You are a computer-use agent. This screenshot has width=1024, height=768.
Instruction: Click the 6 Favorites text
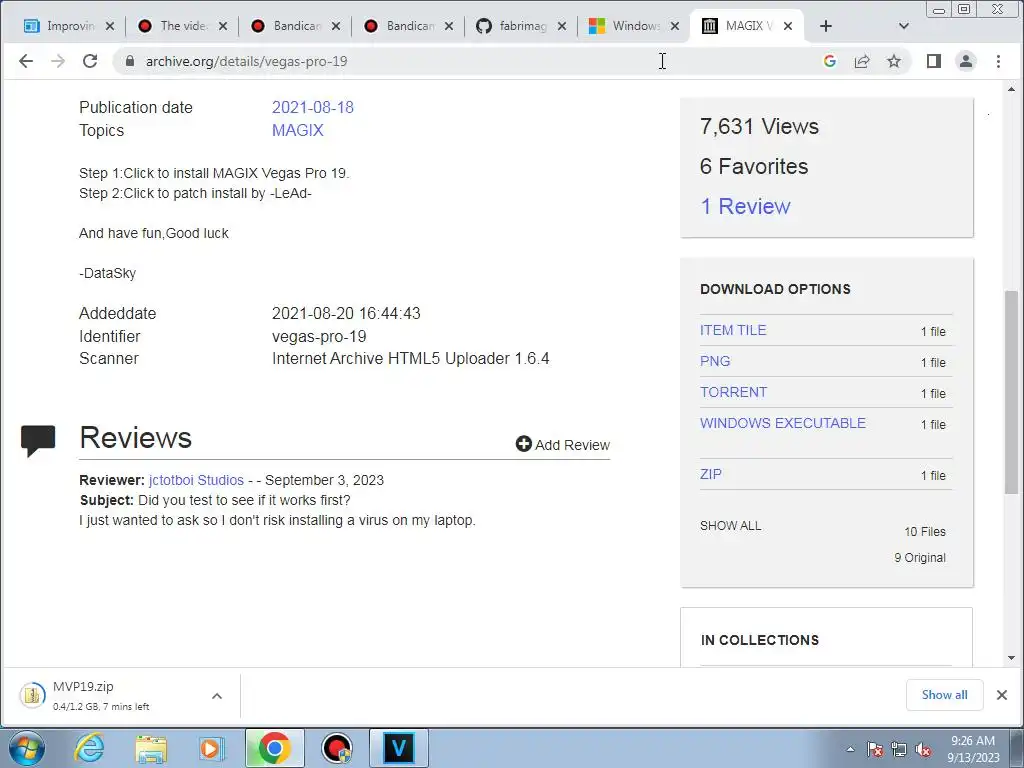(754, 167)
